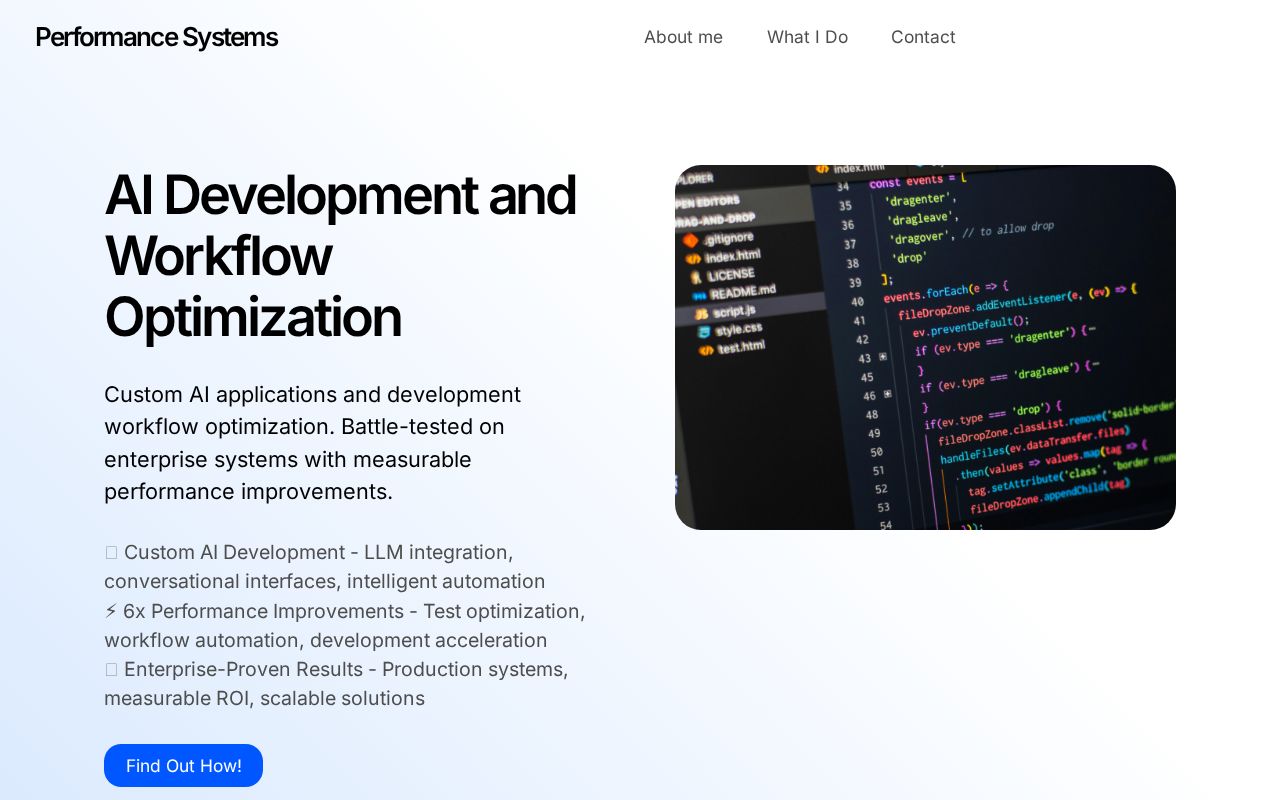Click the CSS icon next to style.css
The width and height of the screenshot is (1280, 800).
tap(704, 332)
